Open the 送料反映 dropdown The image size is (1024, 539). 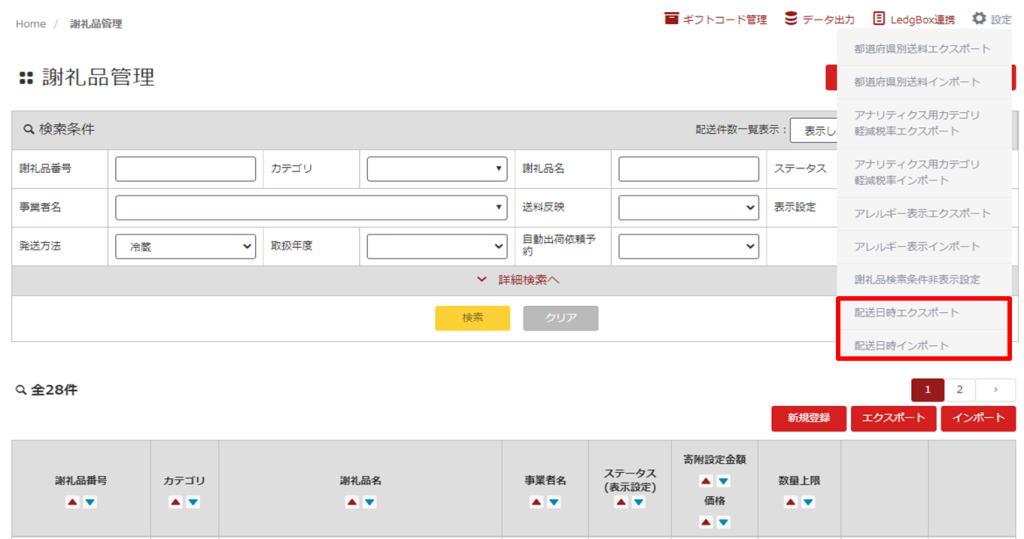coord(688,207)
